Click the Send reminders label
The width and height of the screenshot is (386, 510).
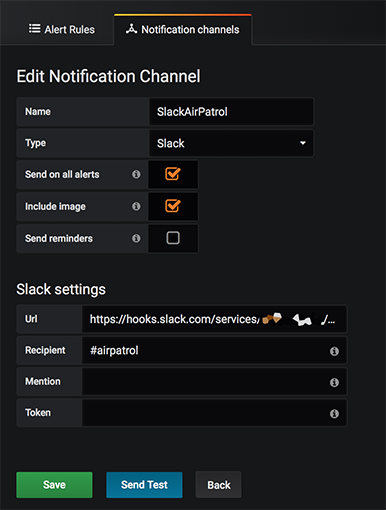point(59,238)
